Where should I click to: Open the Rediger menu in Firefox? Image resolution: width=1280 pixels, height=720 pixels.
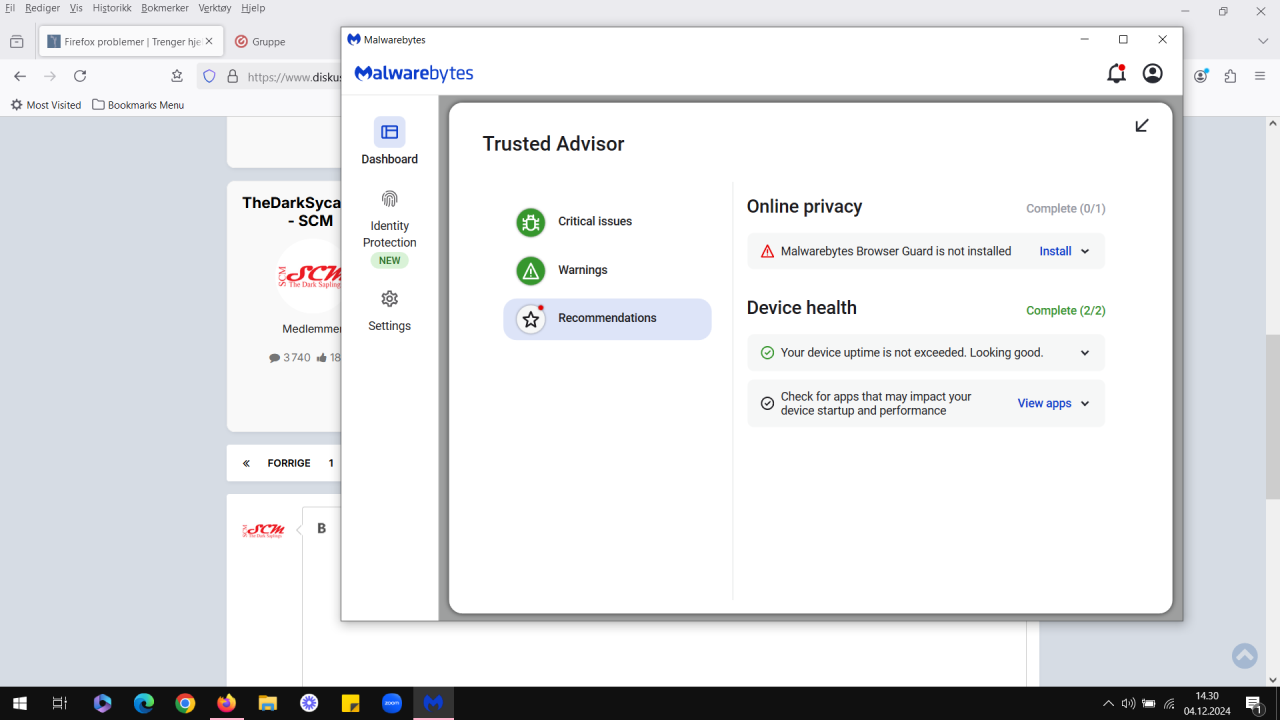[x=43, y=8]
